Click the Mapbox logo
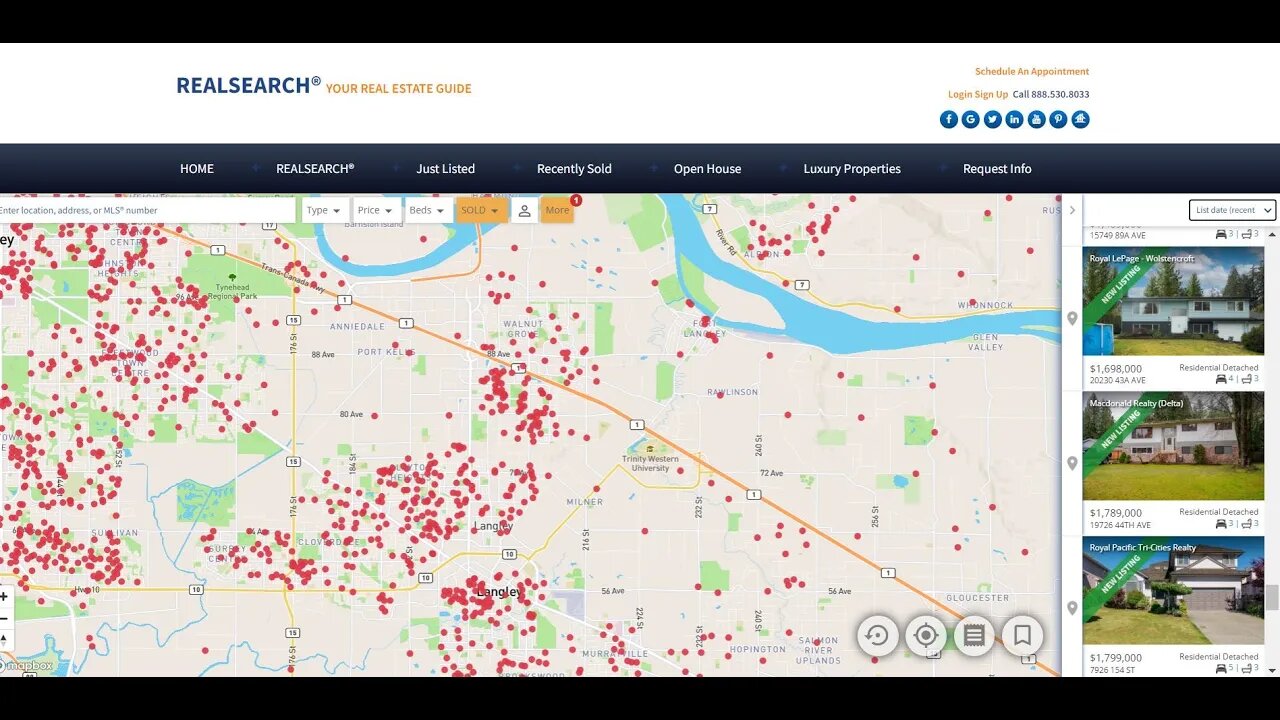This screenshot has width=1280, height=720. point(27,666)
